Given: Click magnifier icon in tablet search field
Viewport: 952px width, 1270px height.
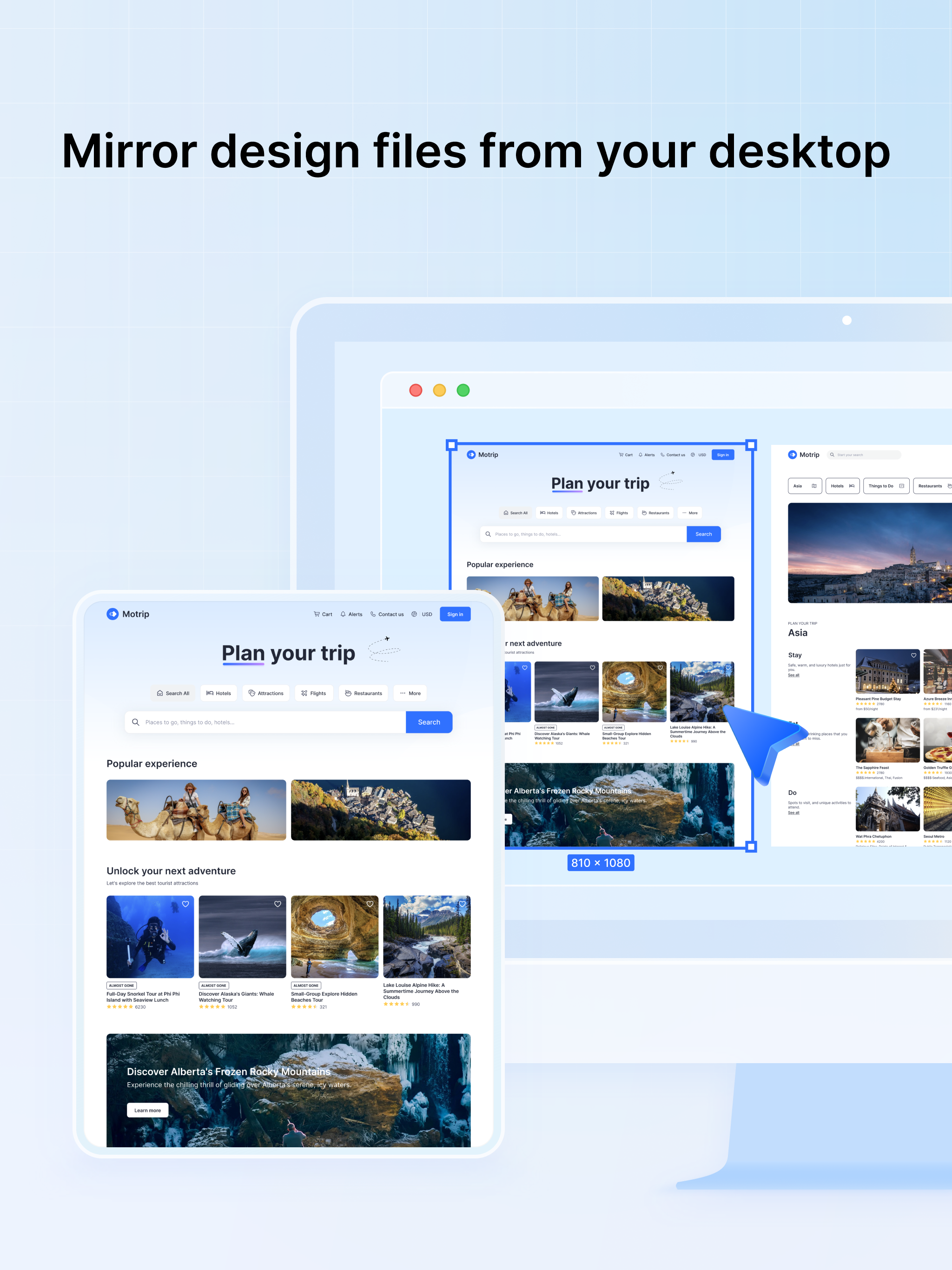Looking at the screenshot, I should pyautogui.click(x=136, y=722).
